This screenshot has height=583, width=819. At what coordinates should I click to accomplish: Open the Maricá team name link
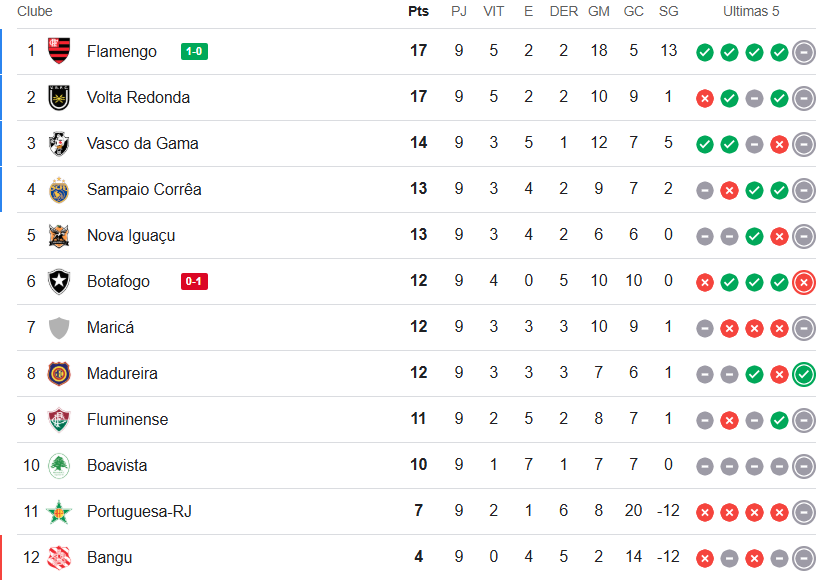pos(110,327)
